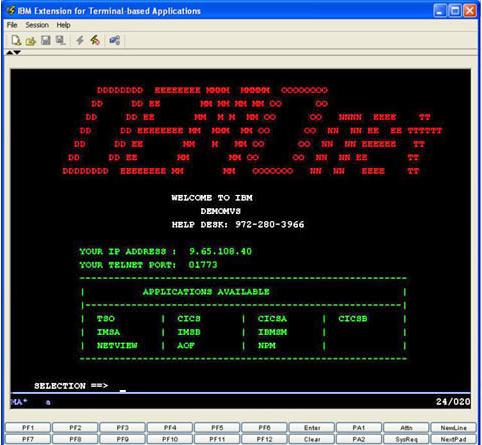
Task: Click the new session file icon
Action: (16, 40)
